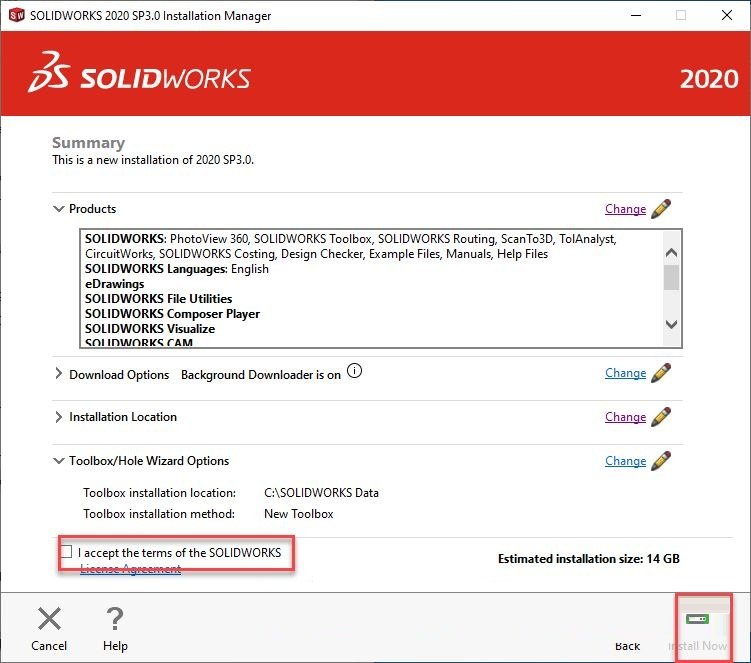The image size is (751, 663).
Task: Click the New Toolbox method value
Action: [x=299, y=514]
